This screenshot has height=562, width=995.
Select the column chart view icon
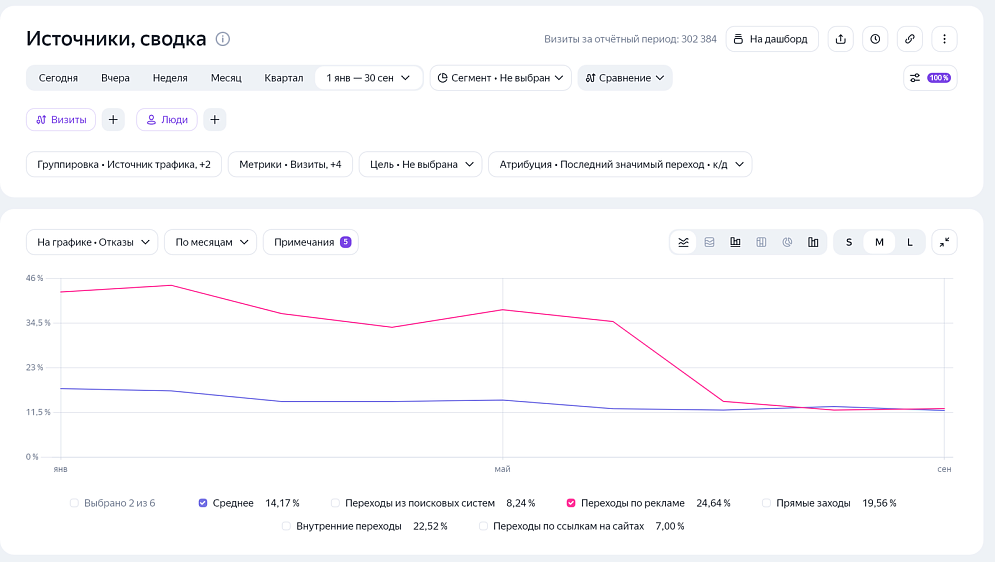click(735, 242)
